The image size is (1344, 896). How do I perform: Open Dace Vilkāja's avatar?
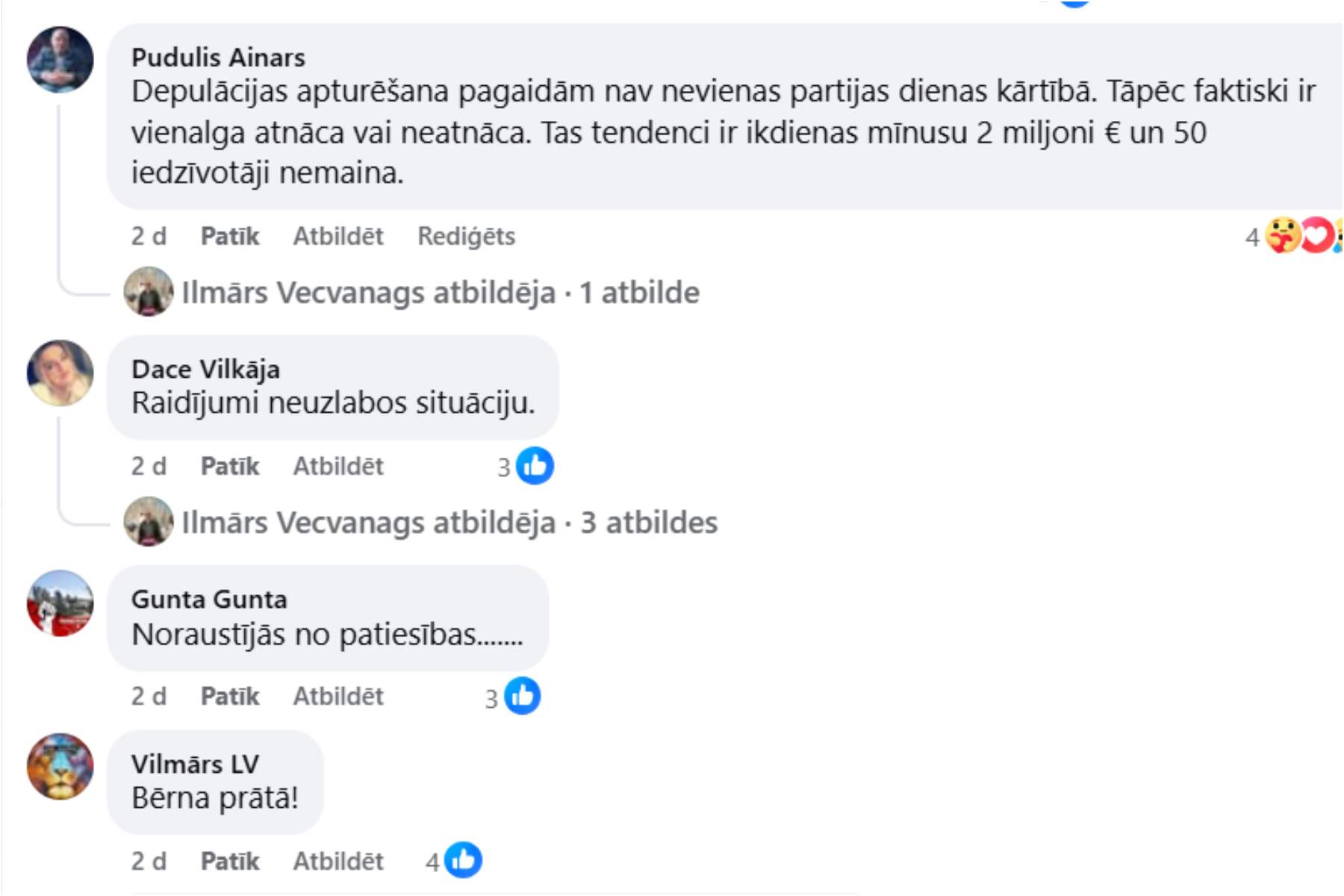click(60, 373)
